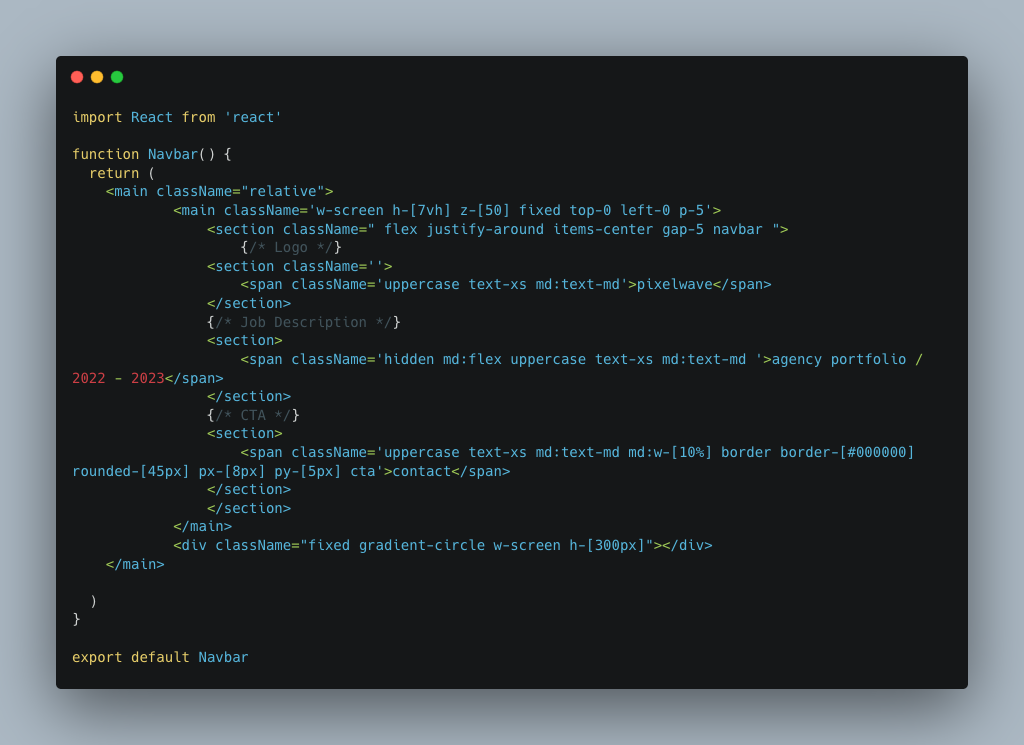Place cursor on function Navbar name
Viewport: 1024px width, 745px height.
pyautogui.click(x=173, y=154)
